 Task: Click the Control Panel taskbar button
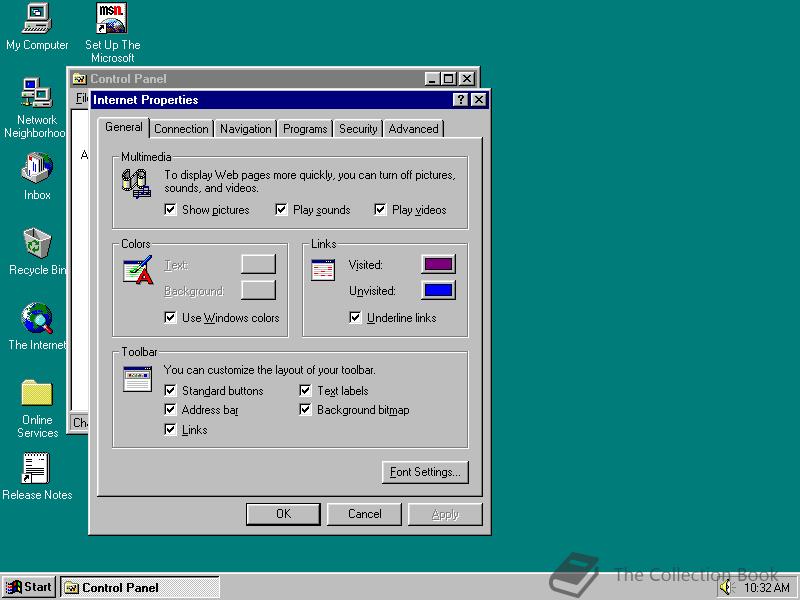[140, 588]
